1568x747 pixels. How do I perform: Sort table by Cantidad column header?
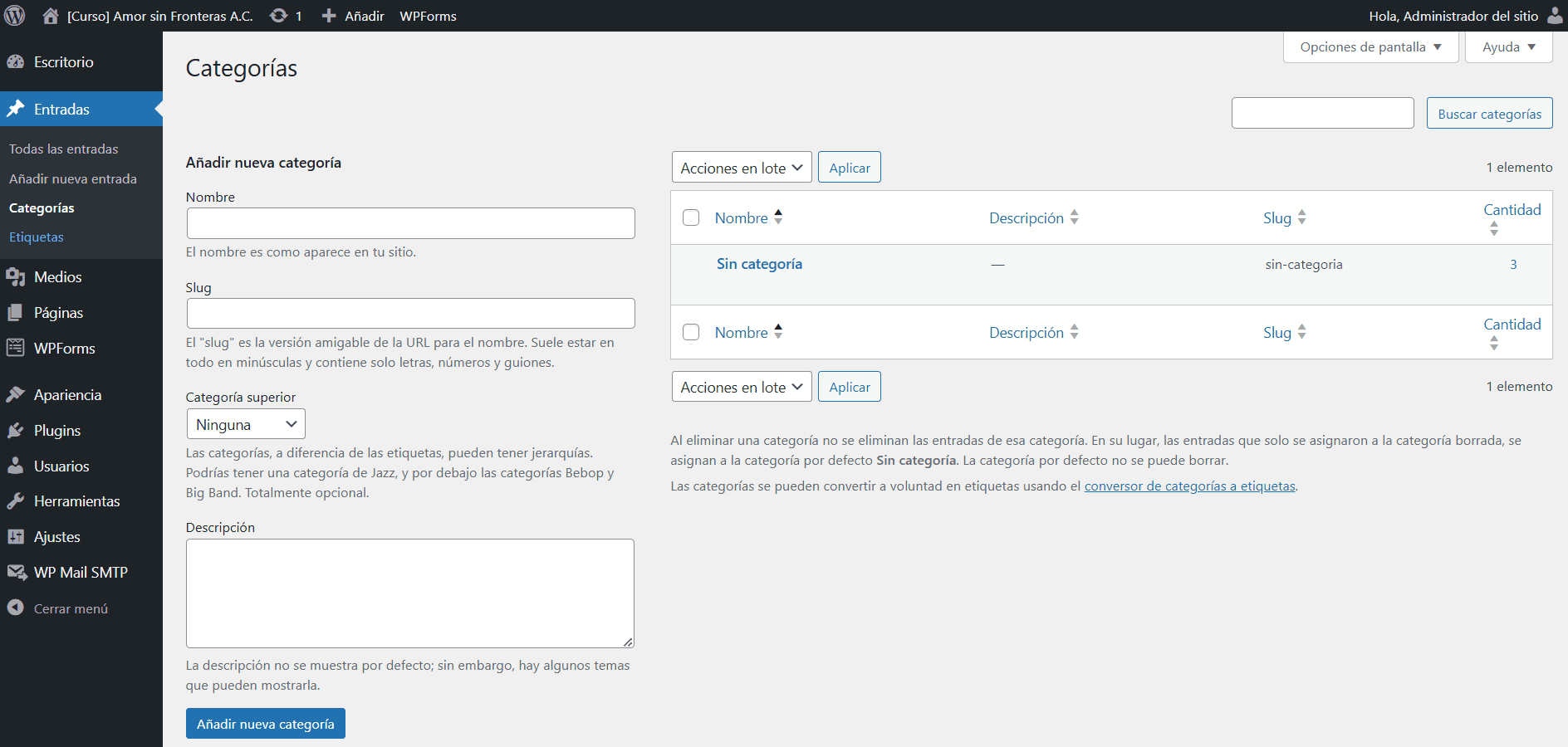click(x=1512, y=210)
